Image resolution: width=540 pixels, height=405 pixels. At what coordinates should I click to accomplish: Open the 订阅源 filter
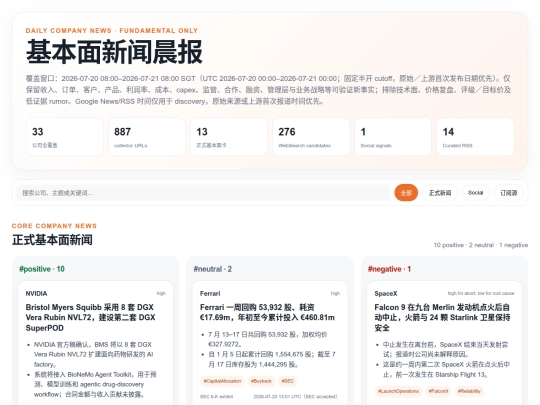pos(509,193)
